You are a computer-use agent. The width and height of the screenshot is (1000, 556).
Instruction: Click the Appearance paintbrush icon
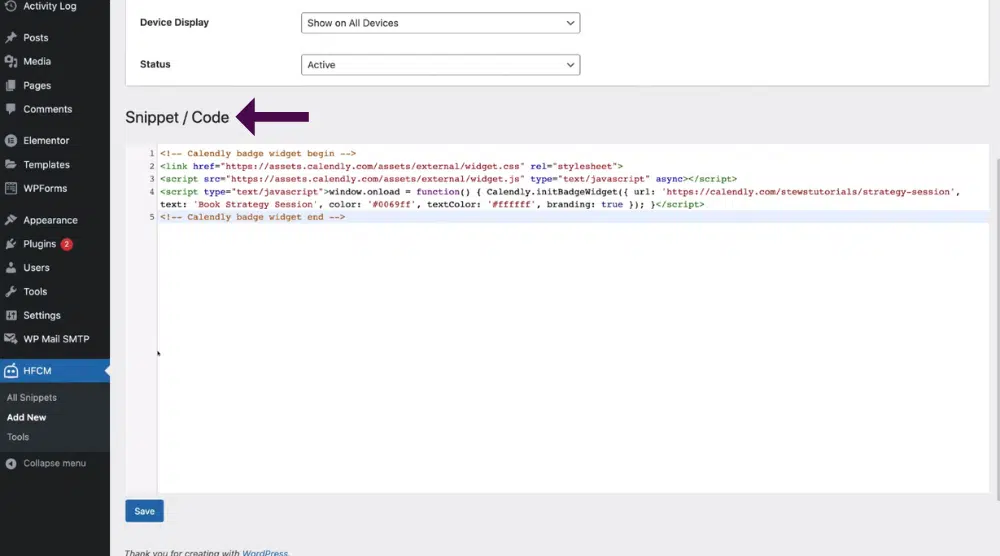coord(11,220)
